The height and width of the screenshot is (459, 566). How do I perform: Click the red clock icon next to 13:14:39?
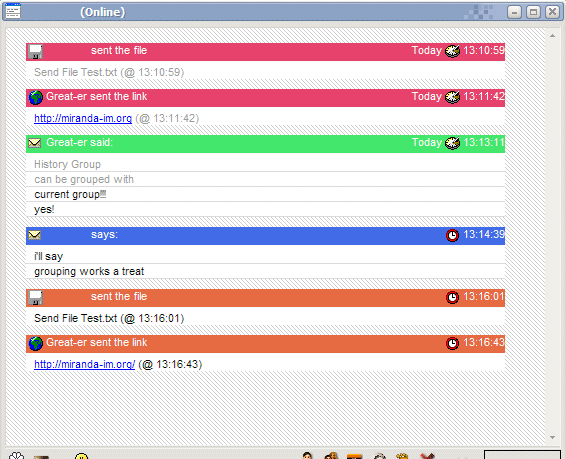coord(452,235)
